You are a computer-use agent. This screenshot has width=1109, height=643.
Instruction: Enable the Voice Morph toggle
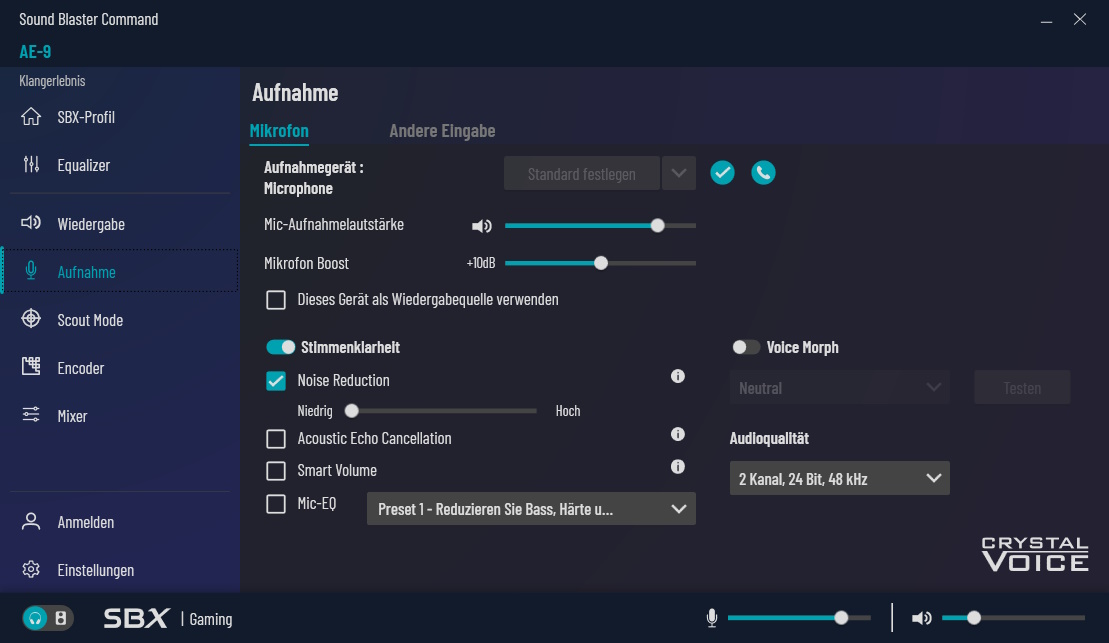coord(746,347)
